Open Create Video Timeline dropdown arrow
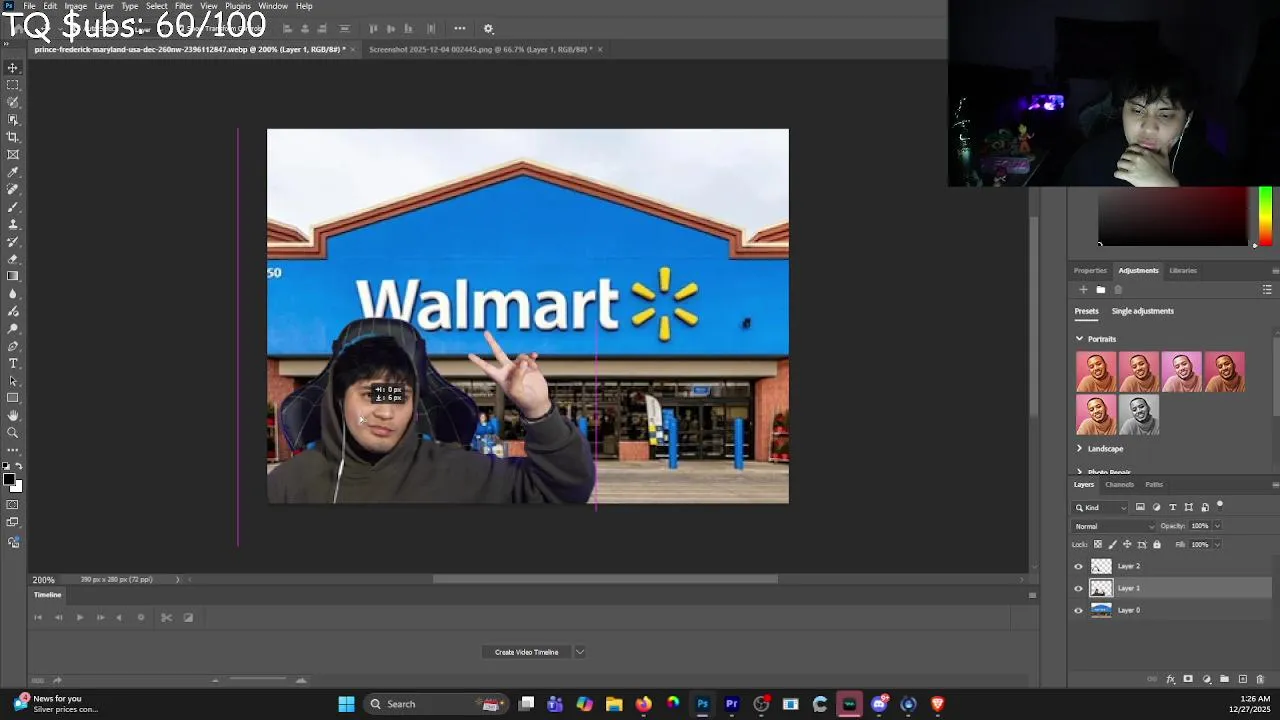The width and height of the screenshot is (1280, 720). point(579,652)
